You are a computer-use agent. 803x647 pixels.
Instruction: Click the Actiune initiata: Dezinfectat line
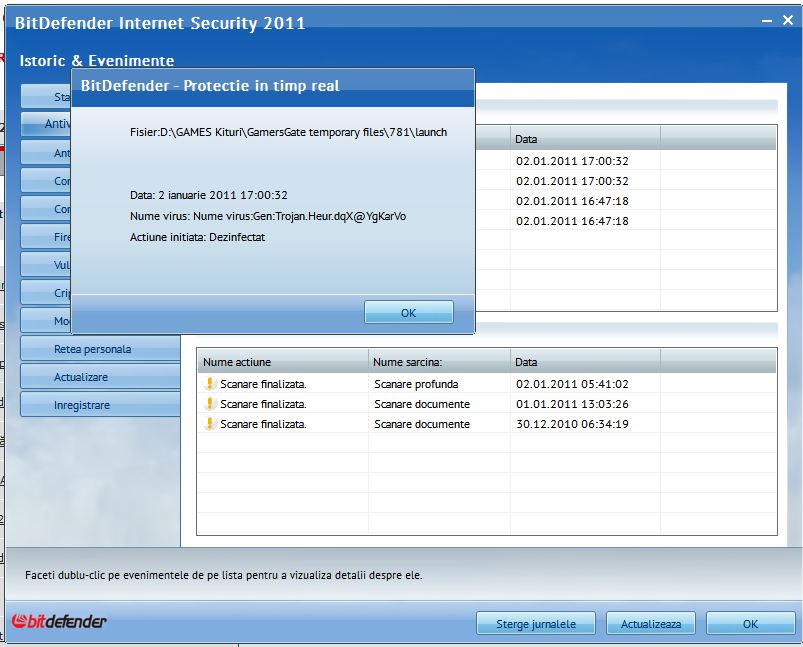[197, 237]
